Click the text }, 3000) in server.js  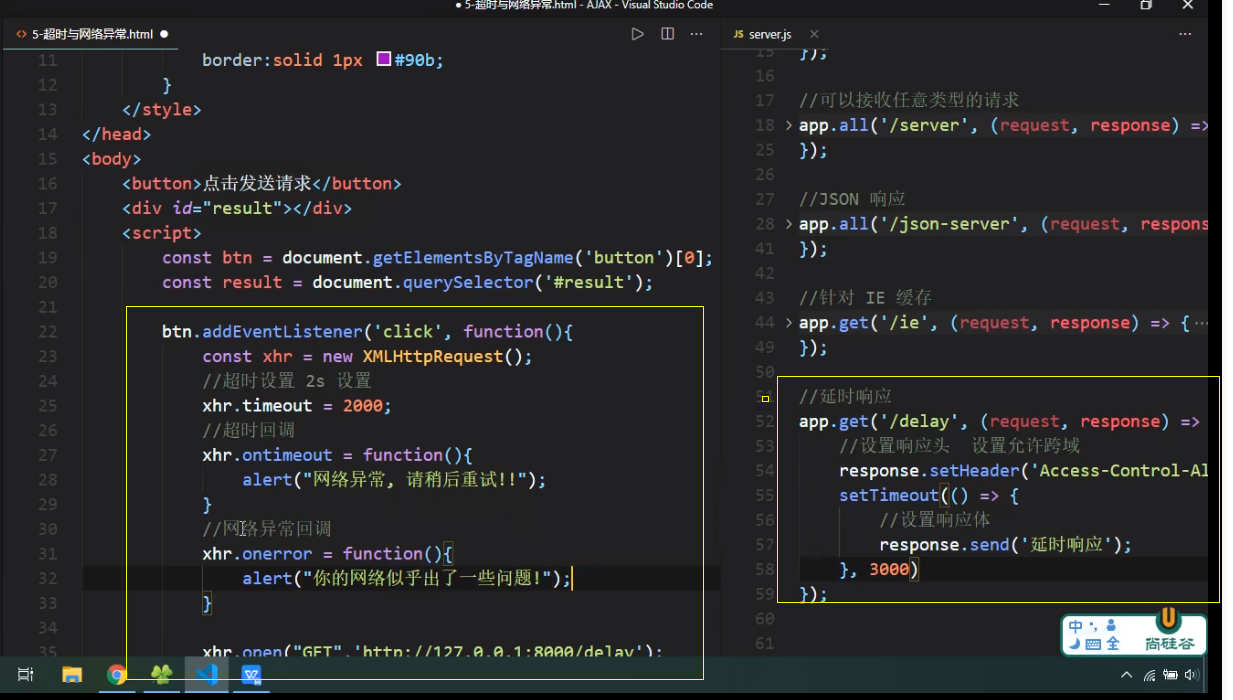point(879,569)
